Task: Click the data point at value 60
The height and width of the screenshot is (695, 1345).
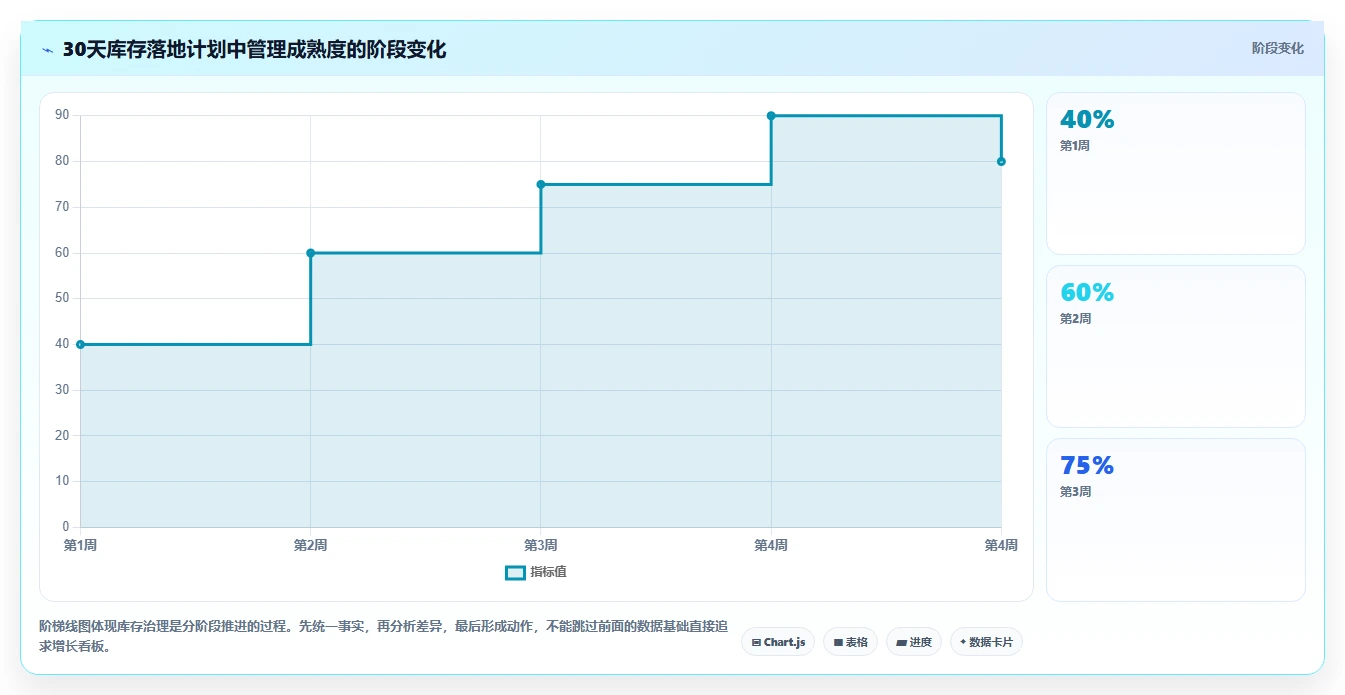Action: pos(311,253)
